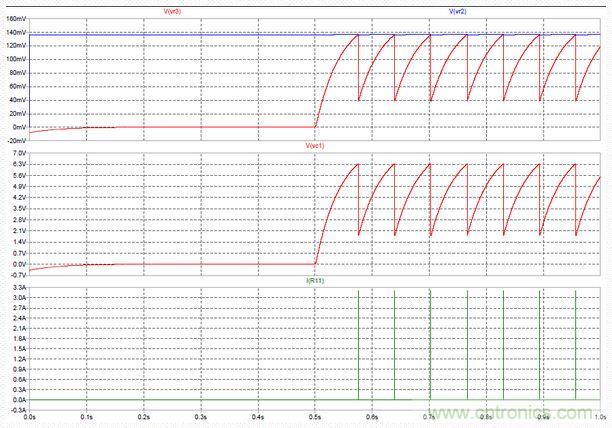The width and height of the screenshot is (612, 428).
Task: Select the V(vc1) trace label
Action: point(315,147)
